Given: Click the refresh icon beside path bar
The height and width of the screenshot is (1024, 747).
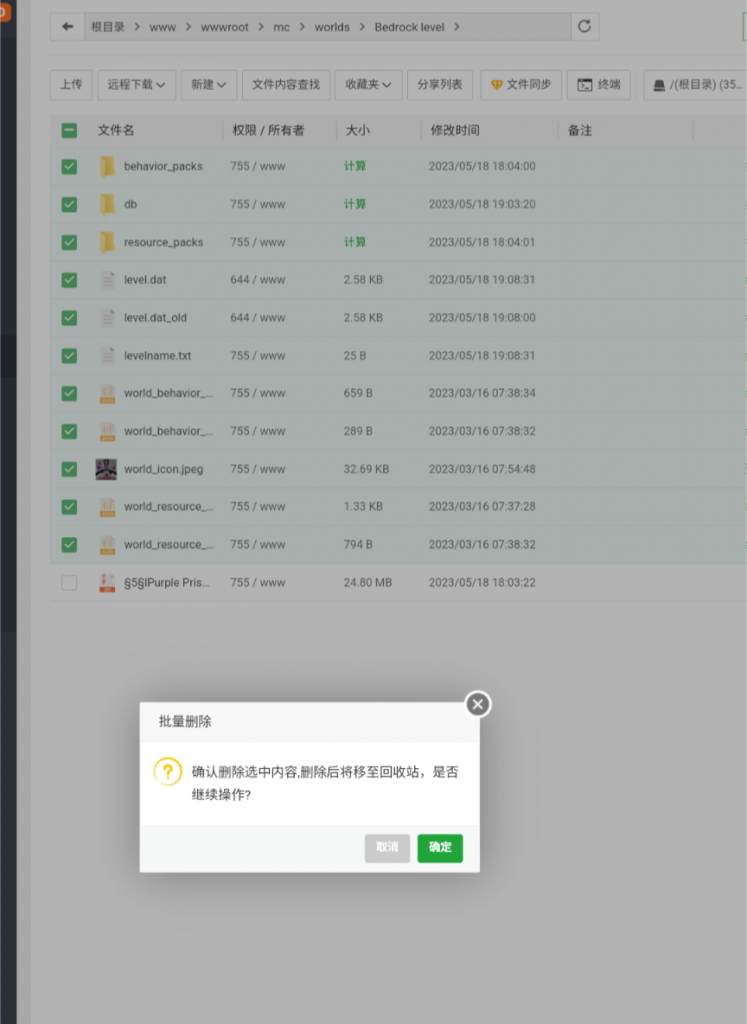Looking at the screenshot, I should (x=585, y=27).
